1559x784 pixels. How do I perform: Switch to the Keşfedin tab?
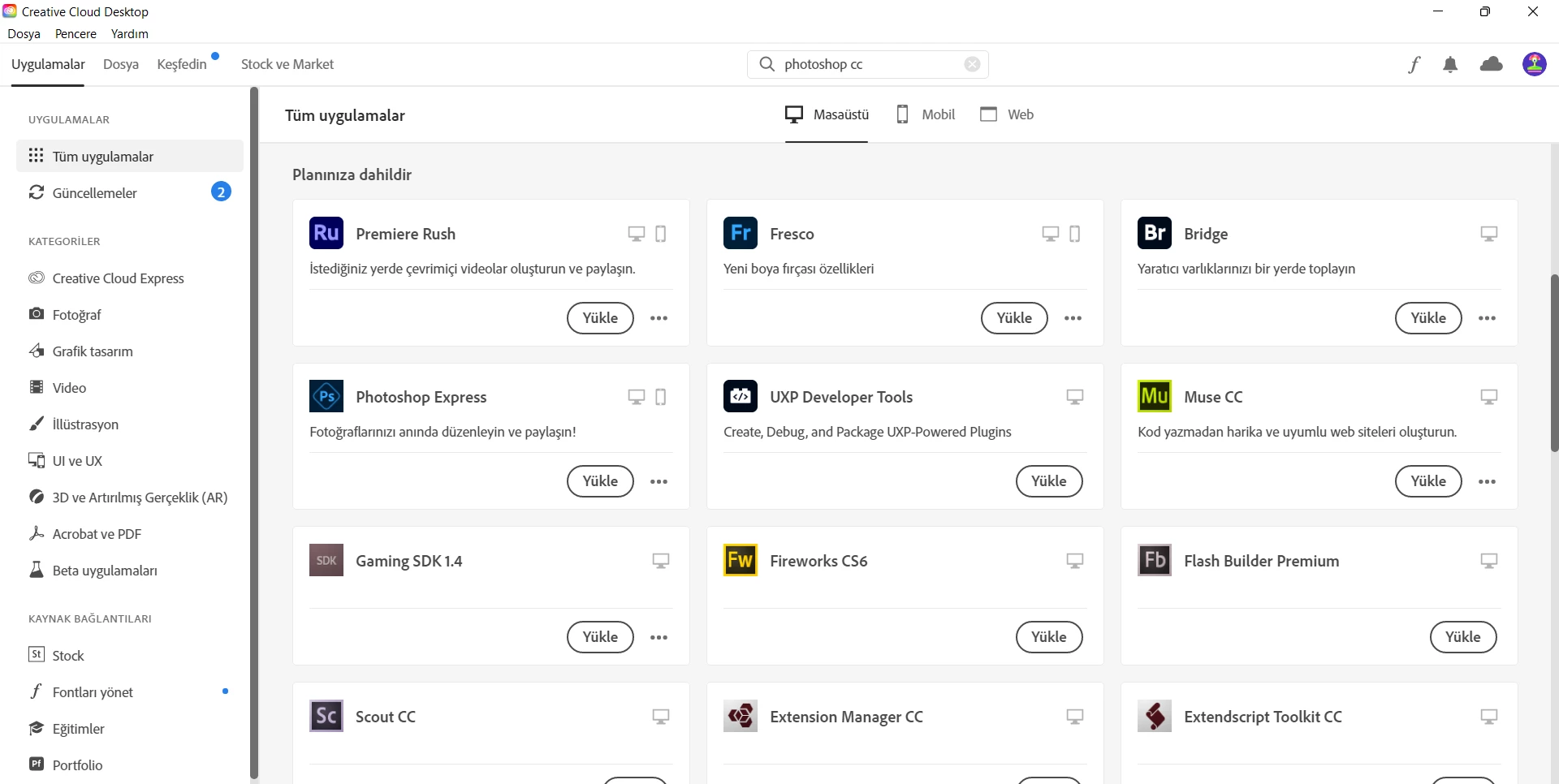tap(182, 64)
